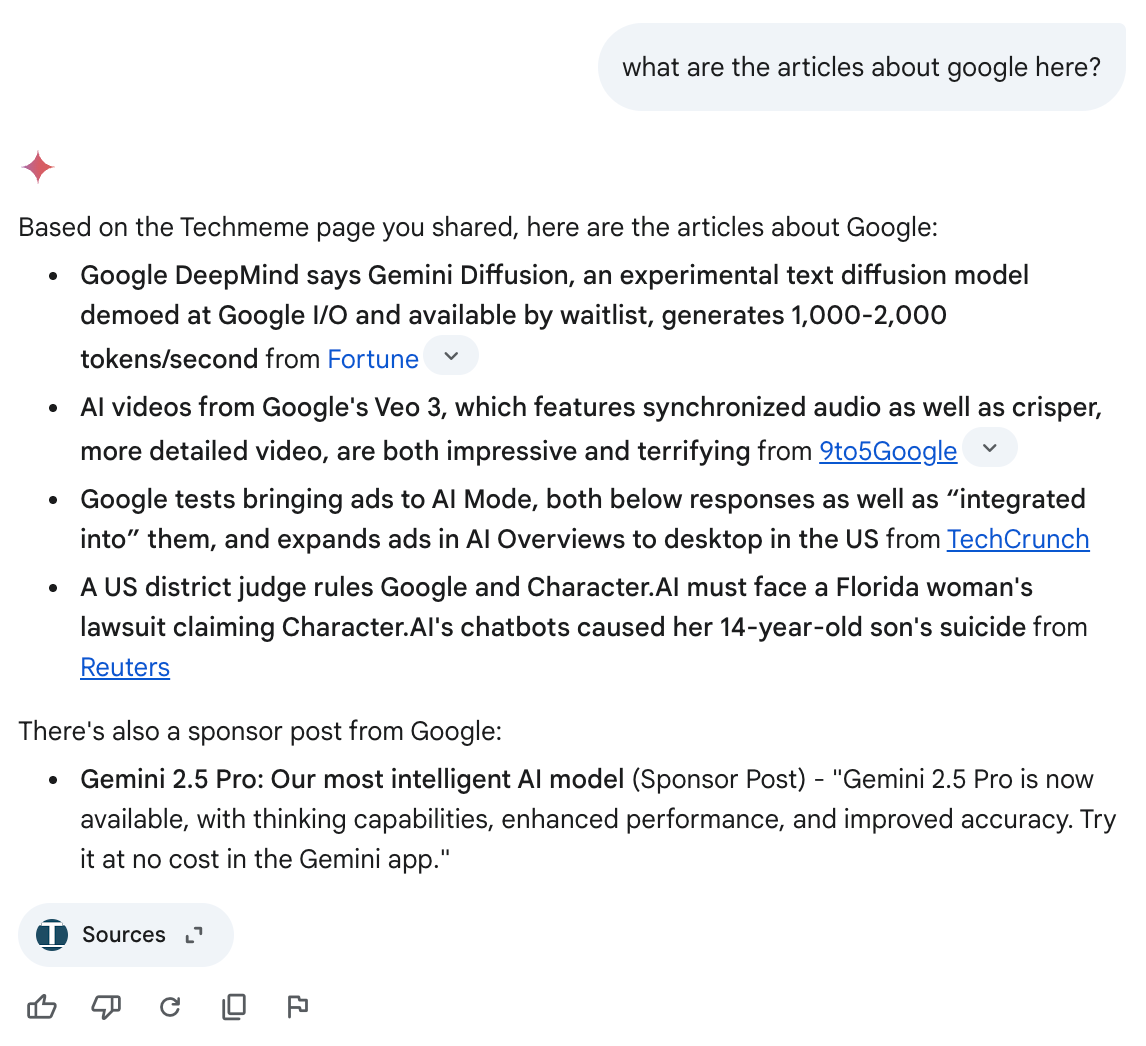Viewport: 1146px width, 1046px height.
Task: Open the Reuters link
Action: tap(125, 667)
